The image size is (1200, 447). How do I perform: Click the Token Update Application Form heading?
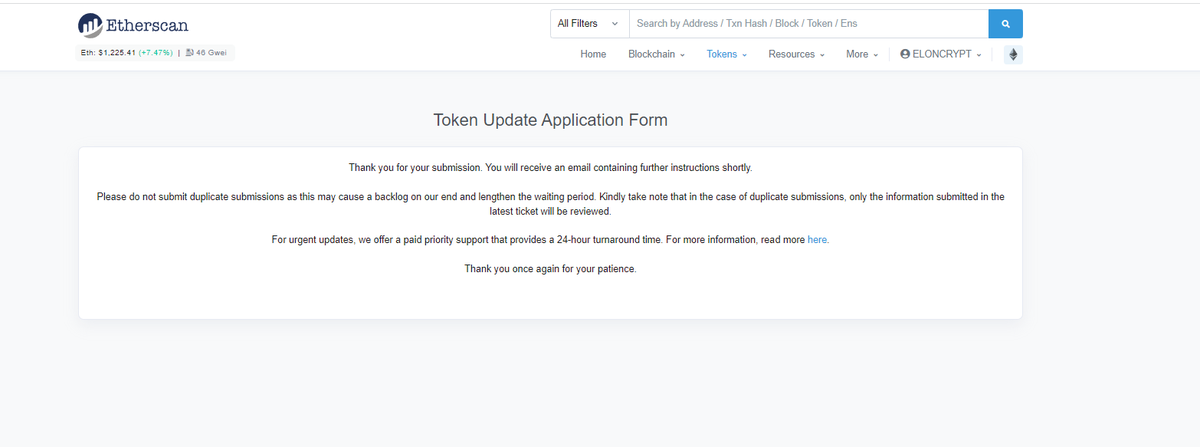[x=550, y=120]
